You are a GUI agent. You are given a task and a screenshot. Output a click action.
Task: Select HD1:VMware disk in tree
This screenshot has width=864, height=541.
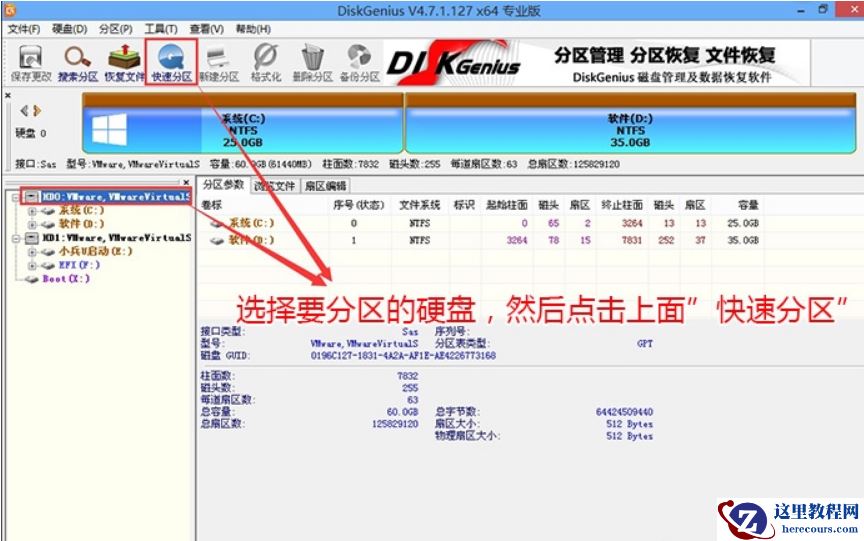[117, 238]
